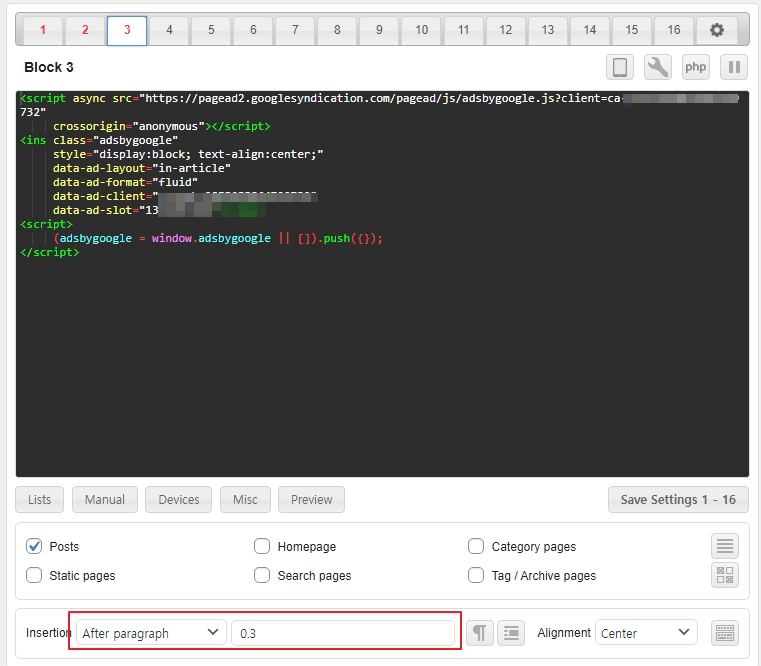The width and height of the screenshot is (761, 666).
Task: Select block tab 15
Action: click(x=632, y=30)
